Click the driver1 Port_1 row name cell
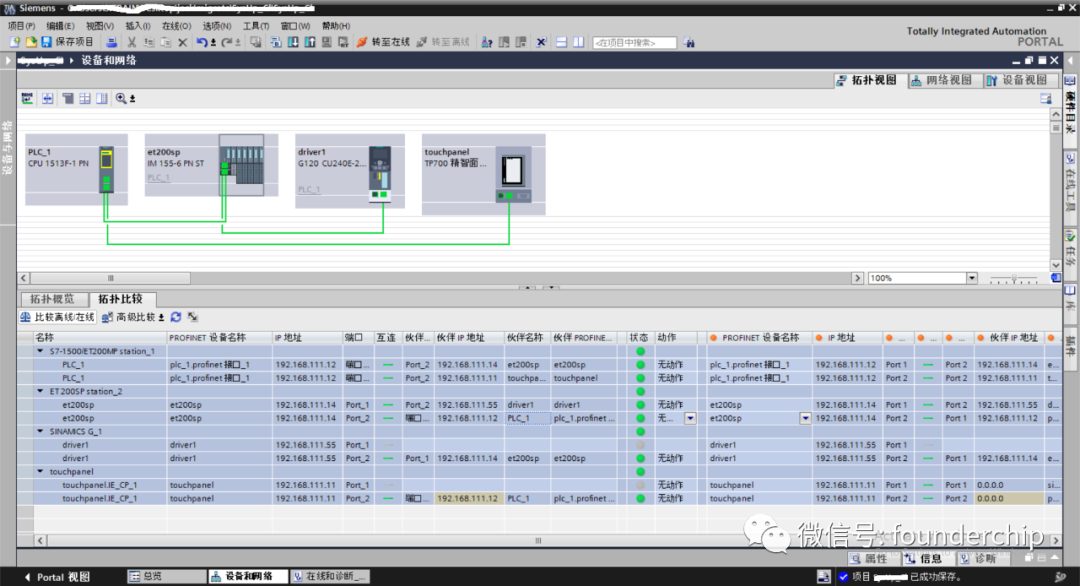 point(100,445)
